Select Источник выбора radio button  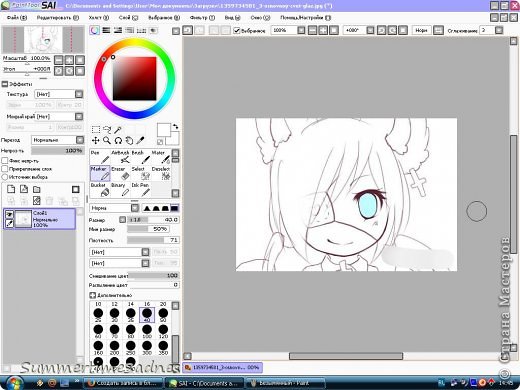pos(5,177)
